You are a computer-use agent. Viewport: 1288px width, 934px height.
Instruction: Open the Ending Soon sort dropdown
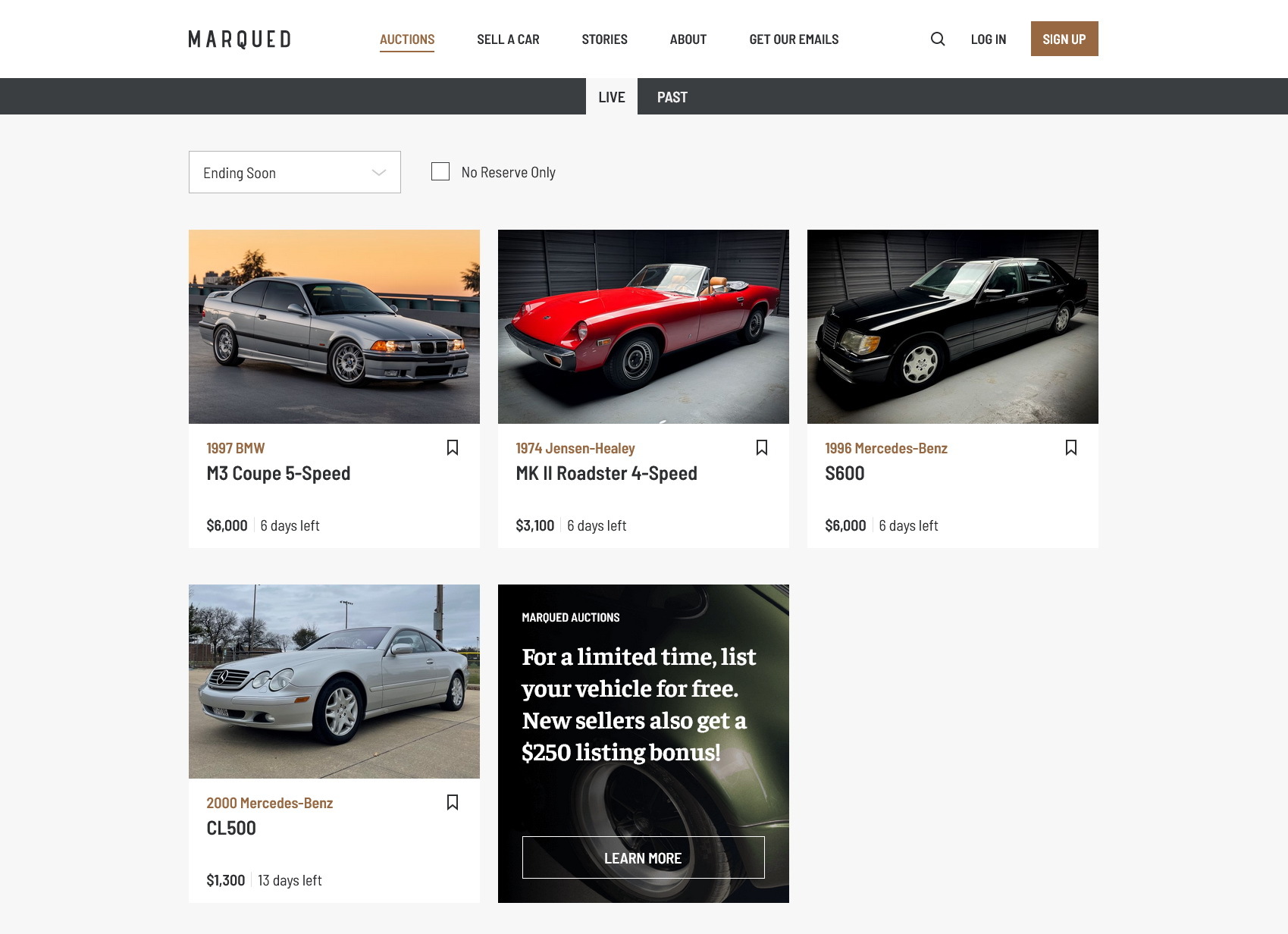click(x=294, y=172)
